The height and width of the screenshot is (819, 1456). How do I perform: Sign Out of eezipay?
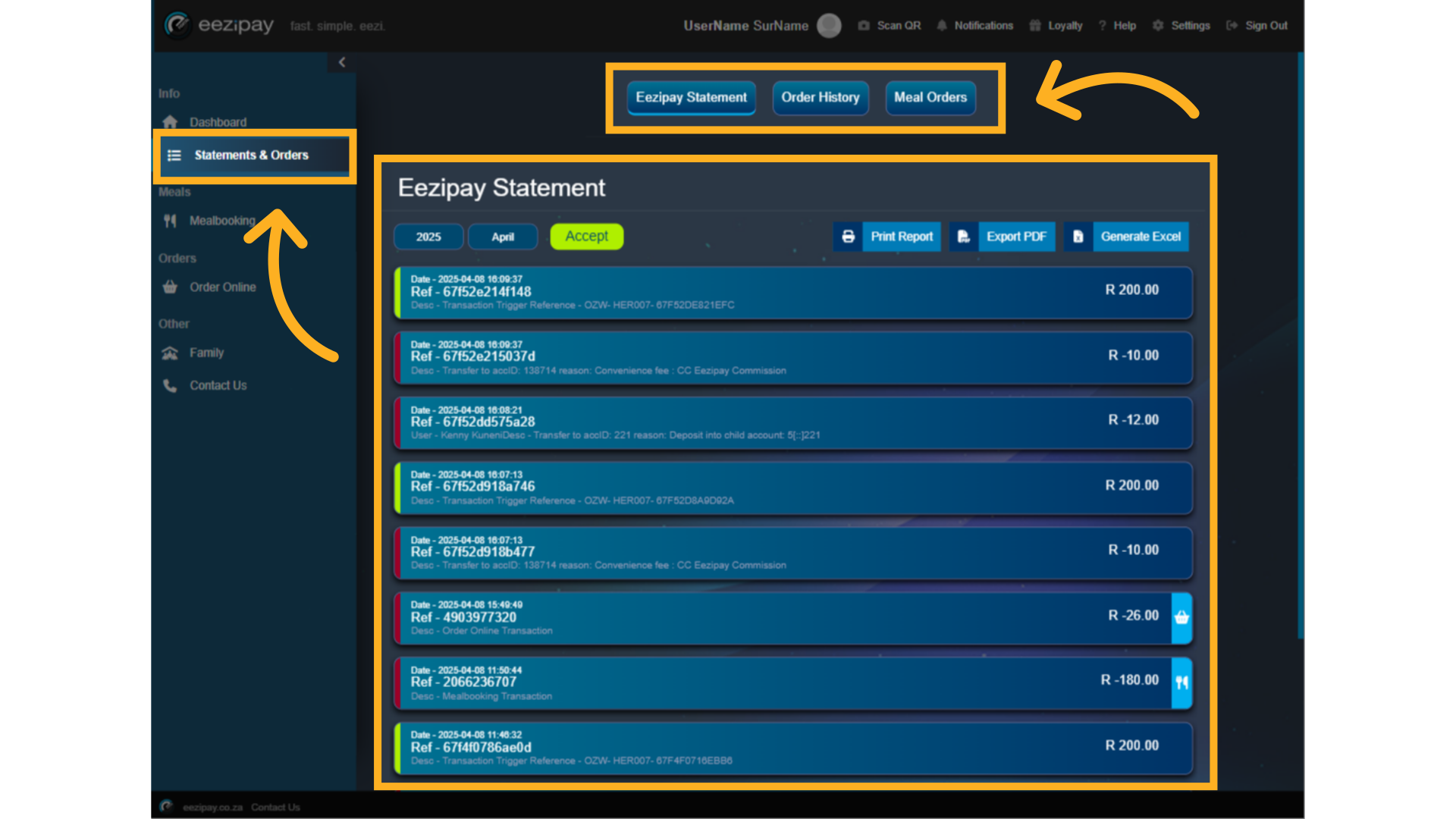coord(1265,25)
